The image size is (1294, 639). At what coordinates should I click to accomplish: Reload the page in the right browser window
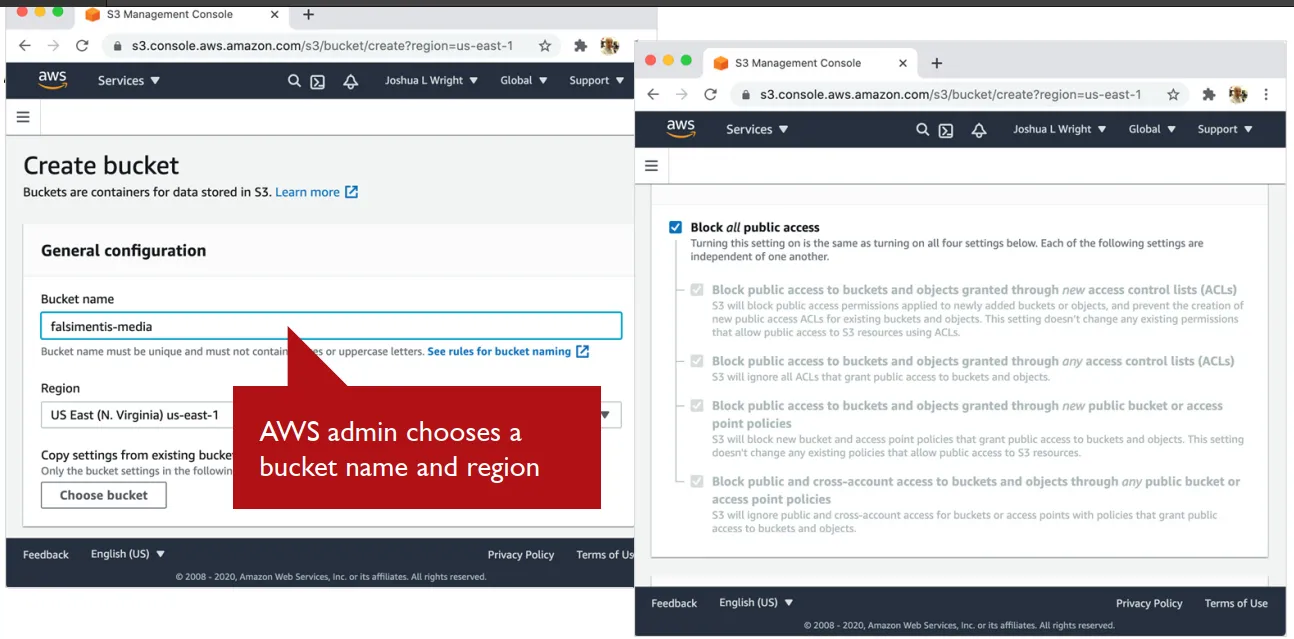(710, 94)
